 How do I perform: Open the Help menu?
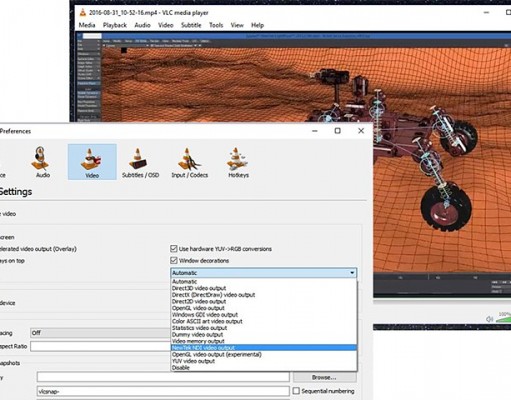(x=257, y=25)
